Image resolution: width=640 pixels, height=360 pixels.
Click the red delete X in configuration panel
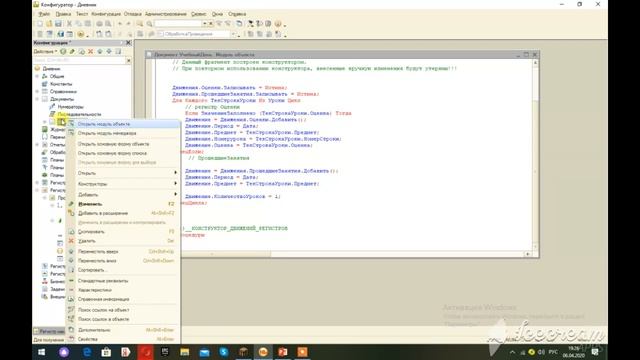click(x=91, y=51)
